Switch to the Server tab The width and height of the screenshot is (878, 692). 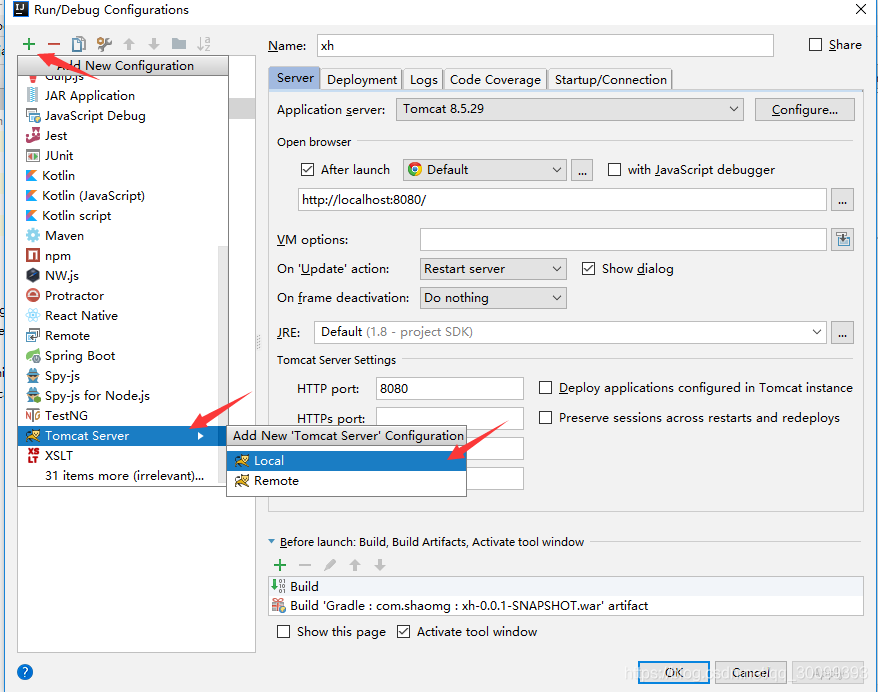click(295, 78)
